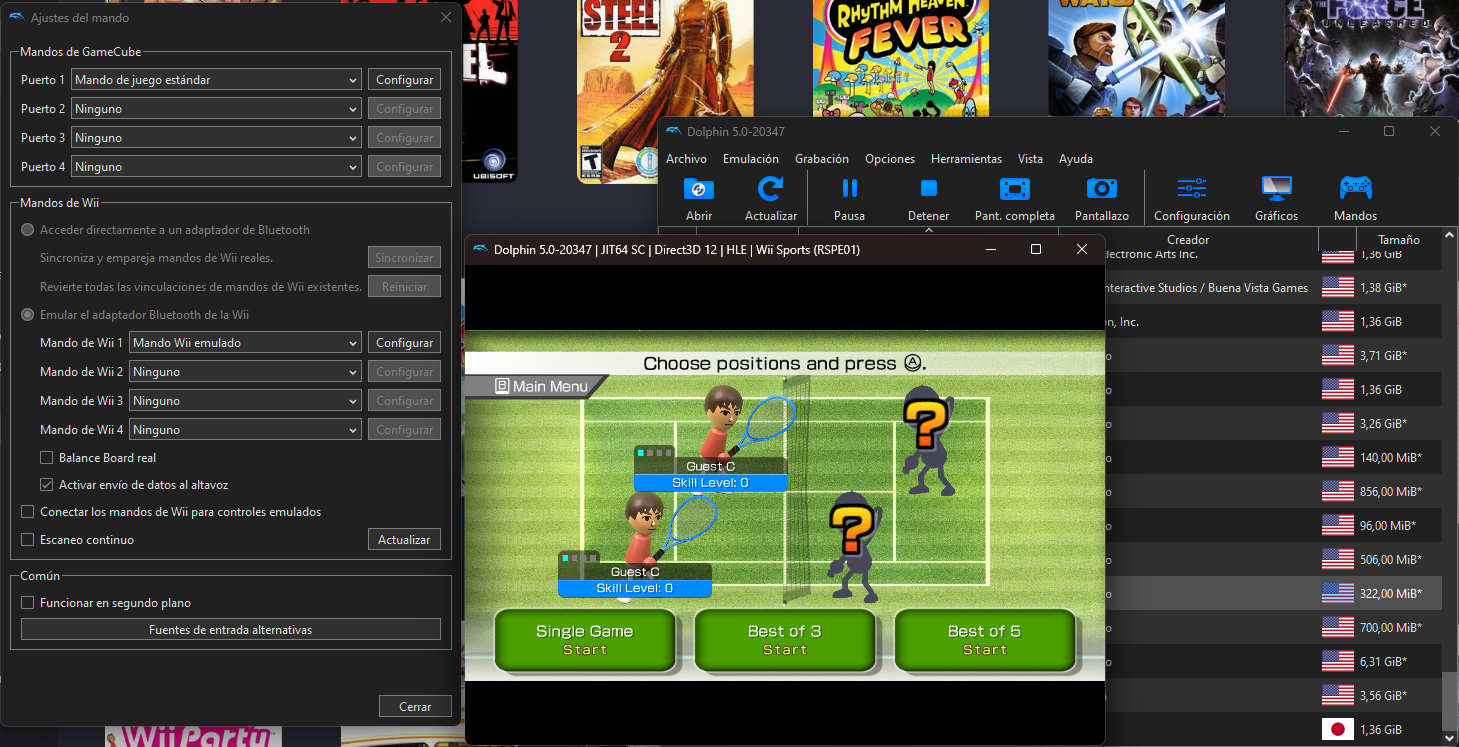This screenshot has width=1459, height=747.
Task: Click the US flag beside 6,31 GiB*
Action: 1337,661
